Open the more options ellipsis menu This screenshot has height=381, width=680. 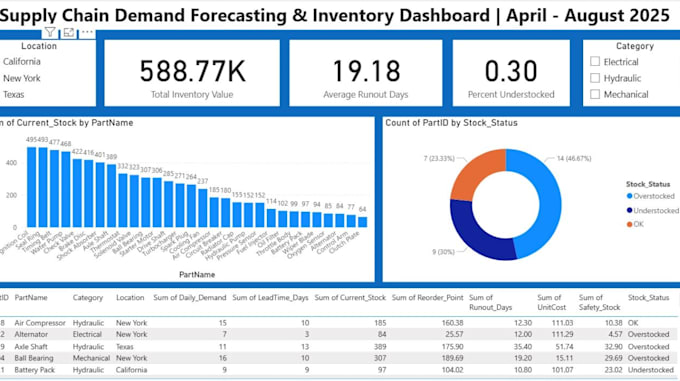click(87, 32)
